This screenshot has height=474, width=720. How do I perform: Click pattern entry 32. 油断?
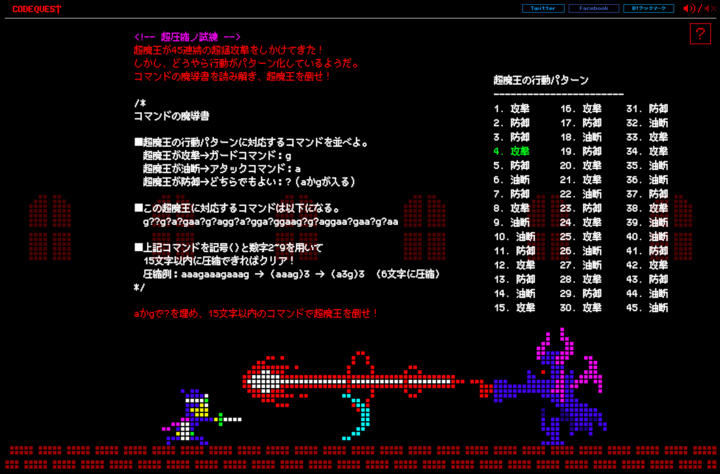click(647, 123)
